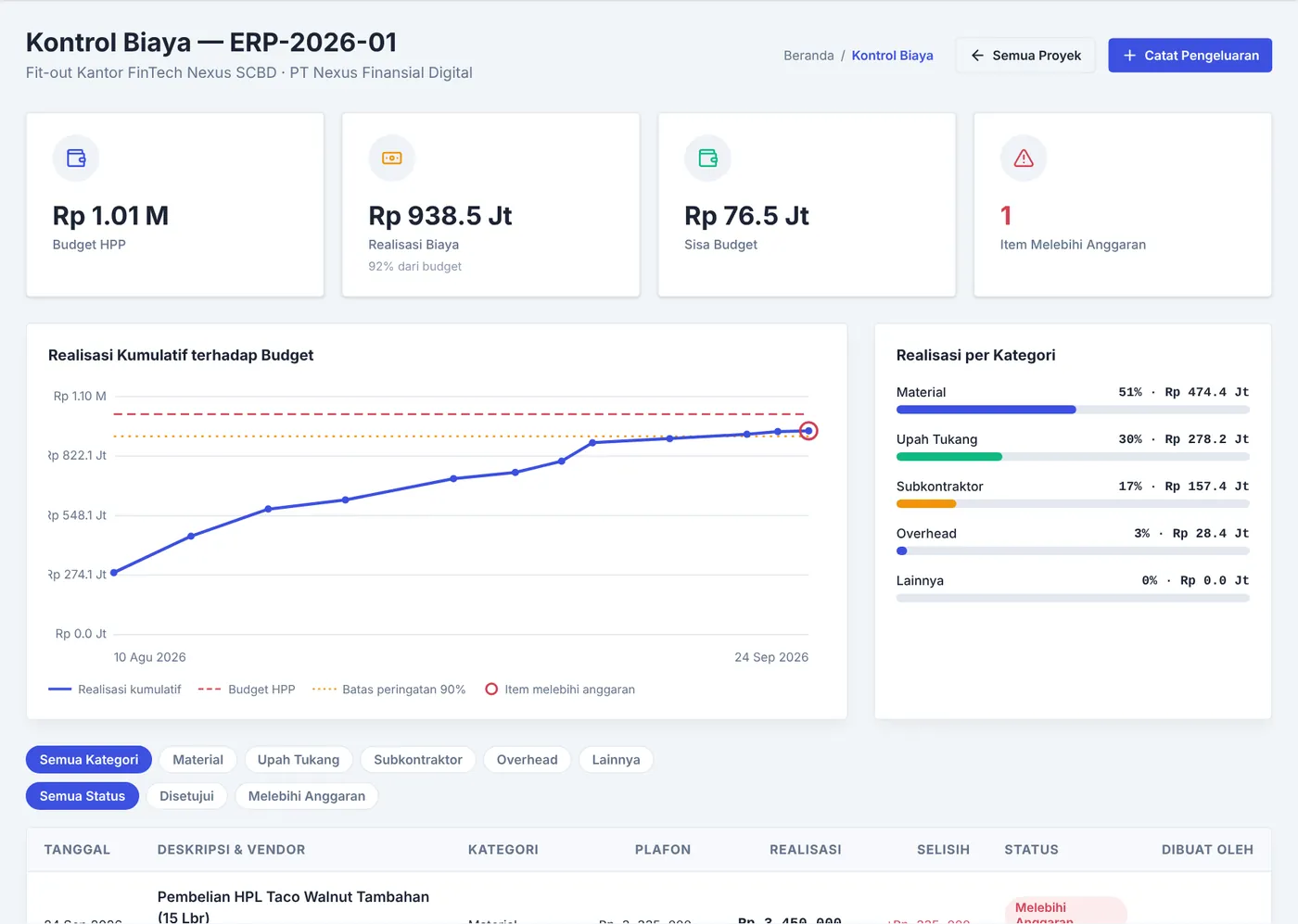
Task: Click the plus icon in Catat Pengeluaran
Action: [1129, 56]
